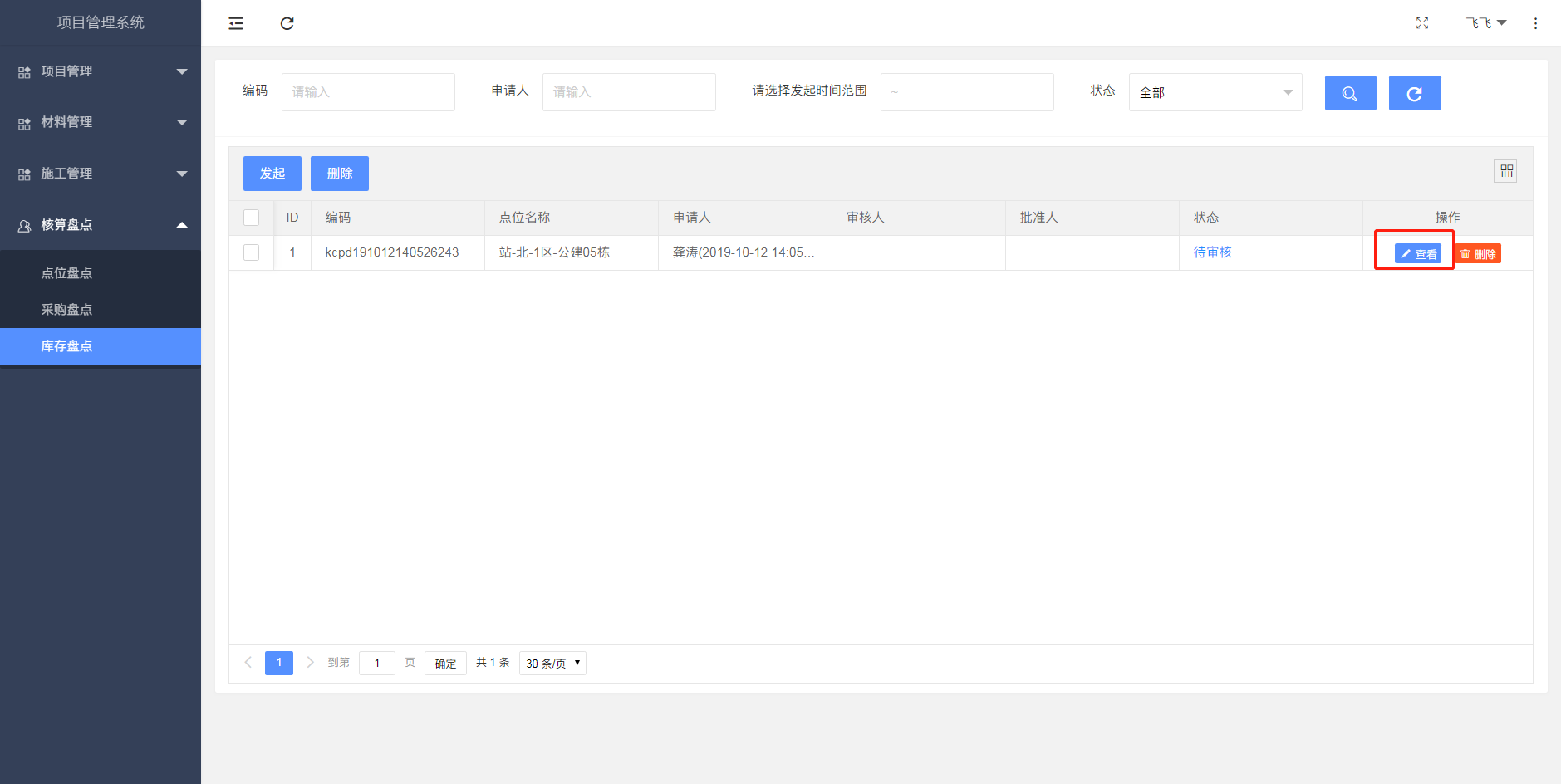Viewport: 1561px width, 784px height.
Task: Focus the 申请人 input field
Action: click(629, 92)
